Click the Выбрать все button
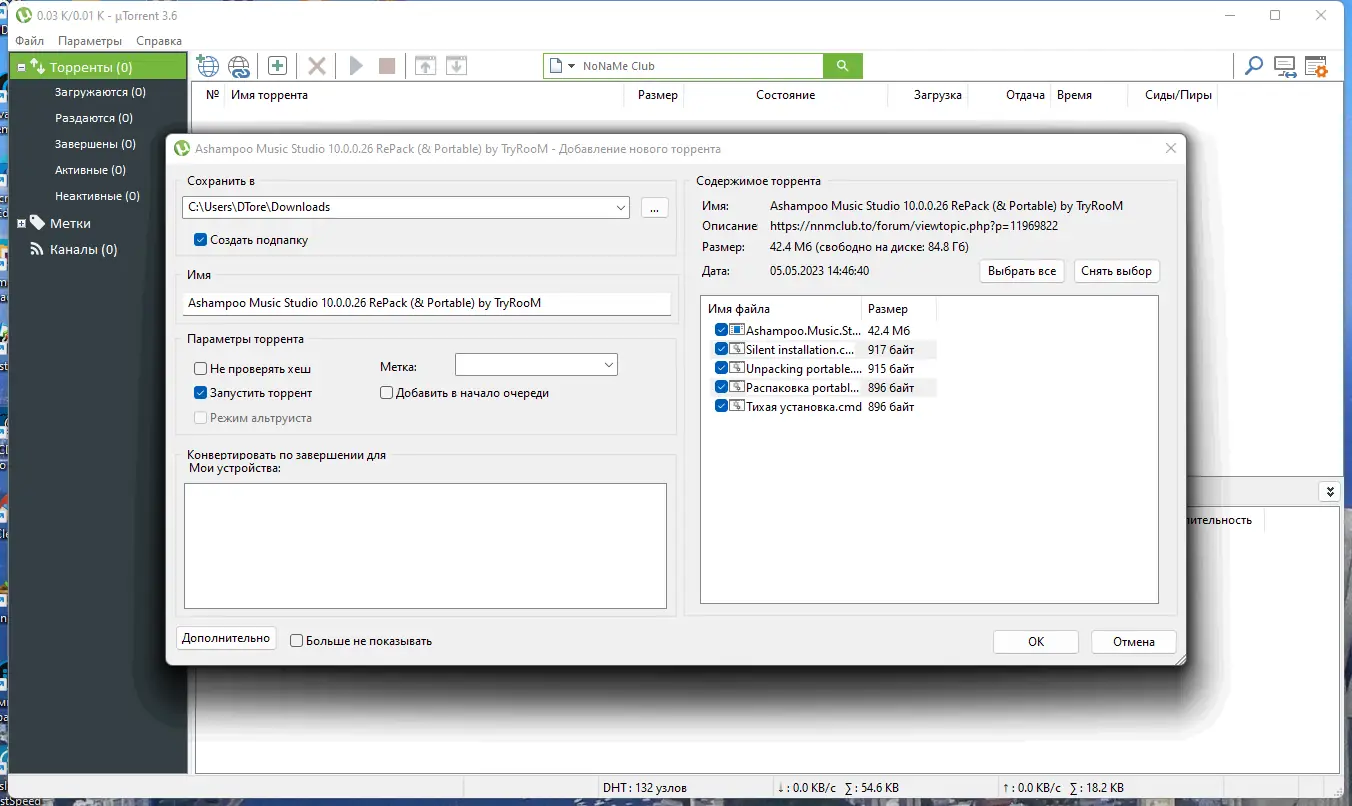This screenshot has height=806, width=1352. click(x=1022, y=271)
